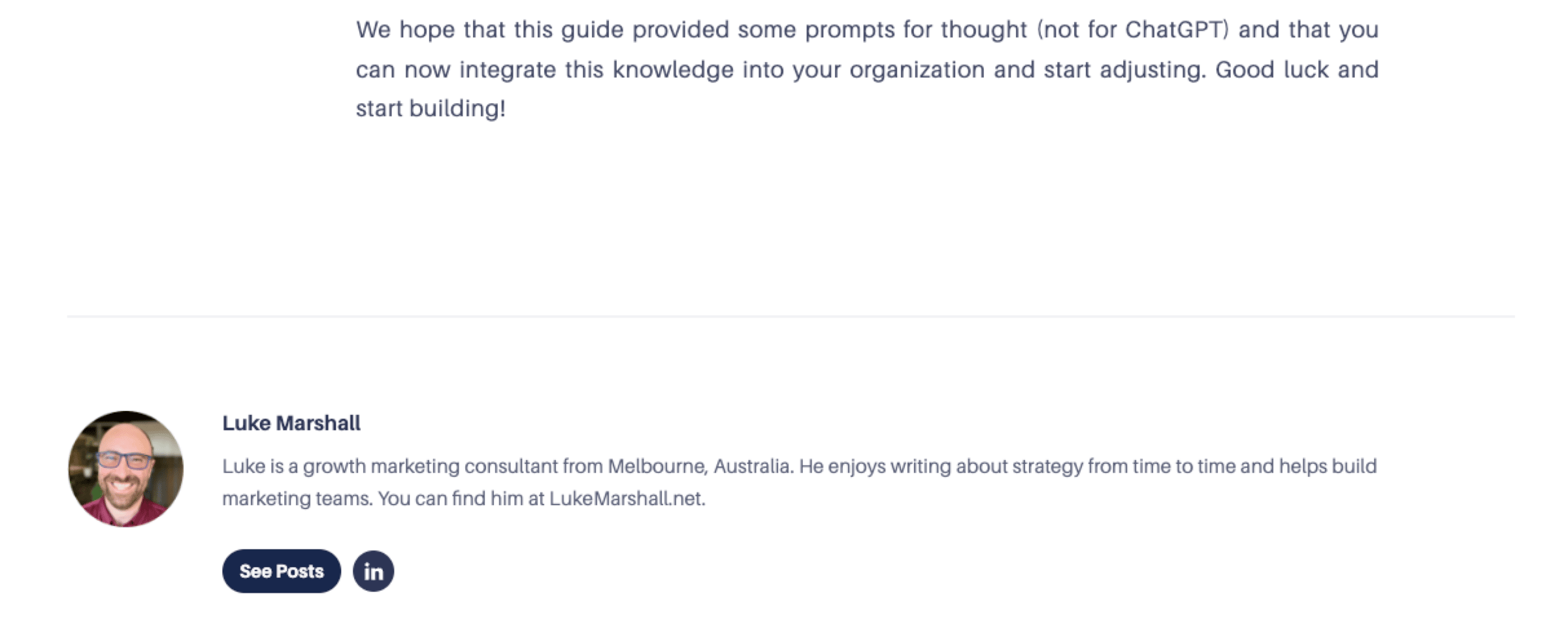Click 'prompts for thought' in the paragraph

(916, 30)
